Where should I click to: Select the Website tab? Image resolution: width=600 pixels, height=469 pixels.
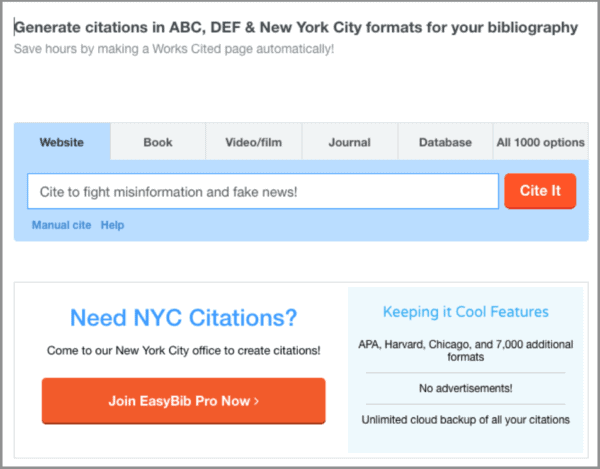coord(62,142)
